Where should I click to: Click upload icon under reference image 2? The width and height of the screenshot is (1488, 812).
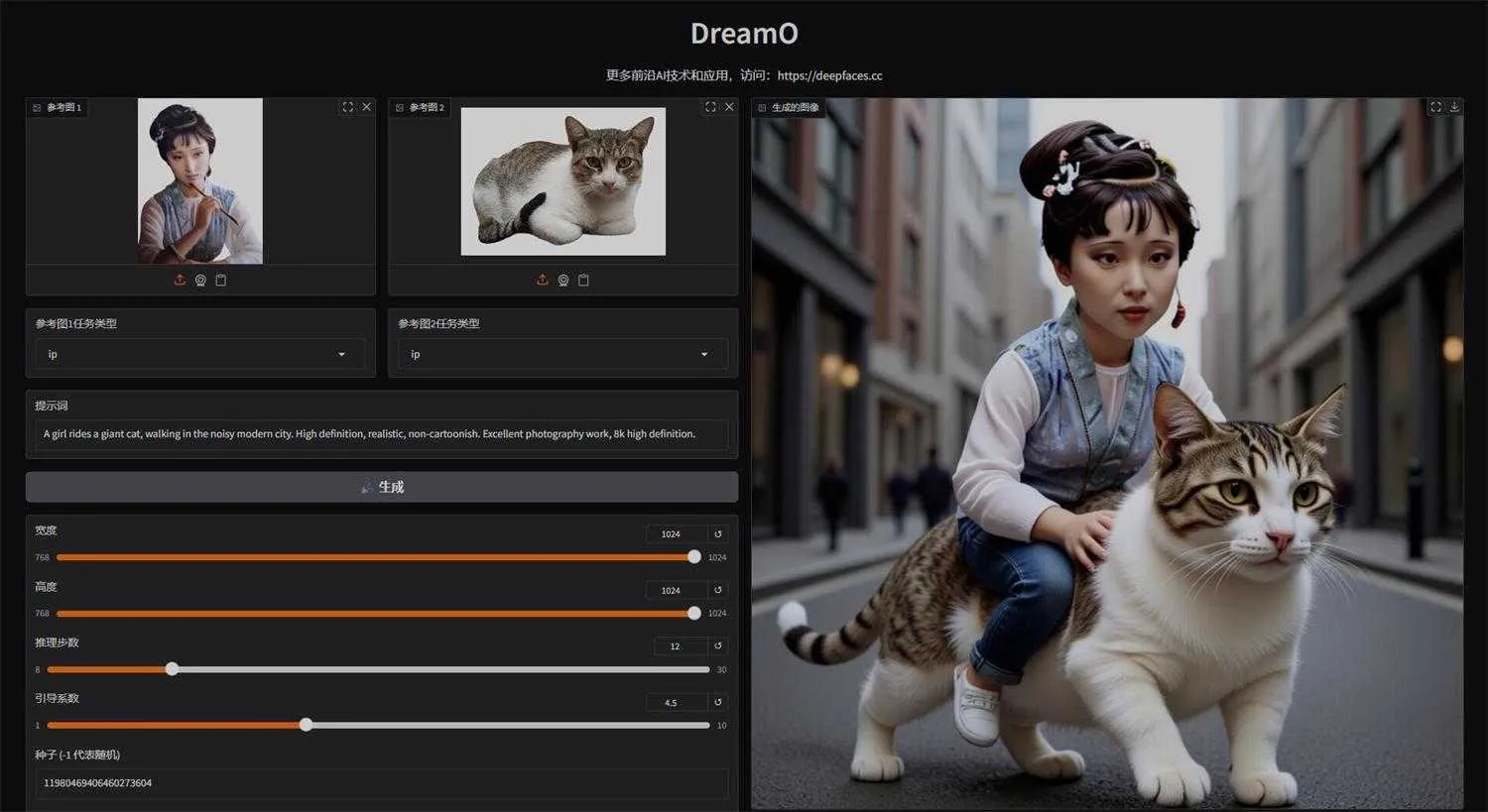[543, 280]
